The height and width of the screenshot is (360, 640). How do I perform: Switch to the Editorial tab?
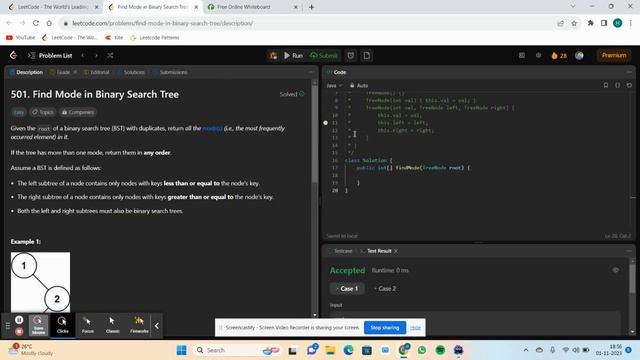tap(97, 72)
